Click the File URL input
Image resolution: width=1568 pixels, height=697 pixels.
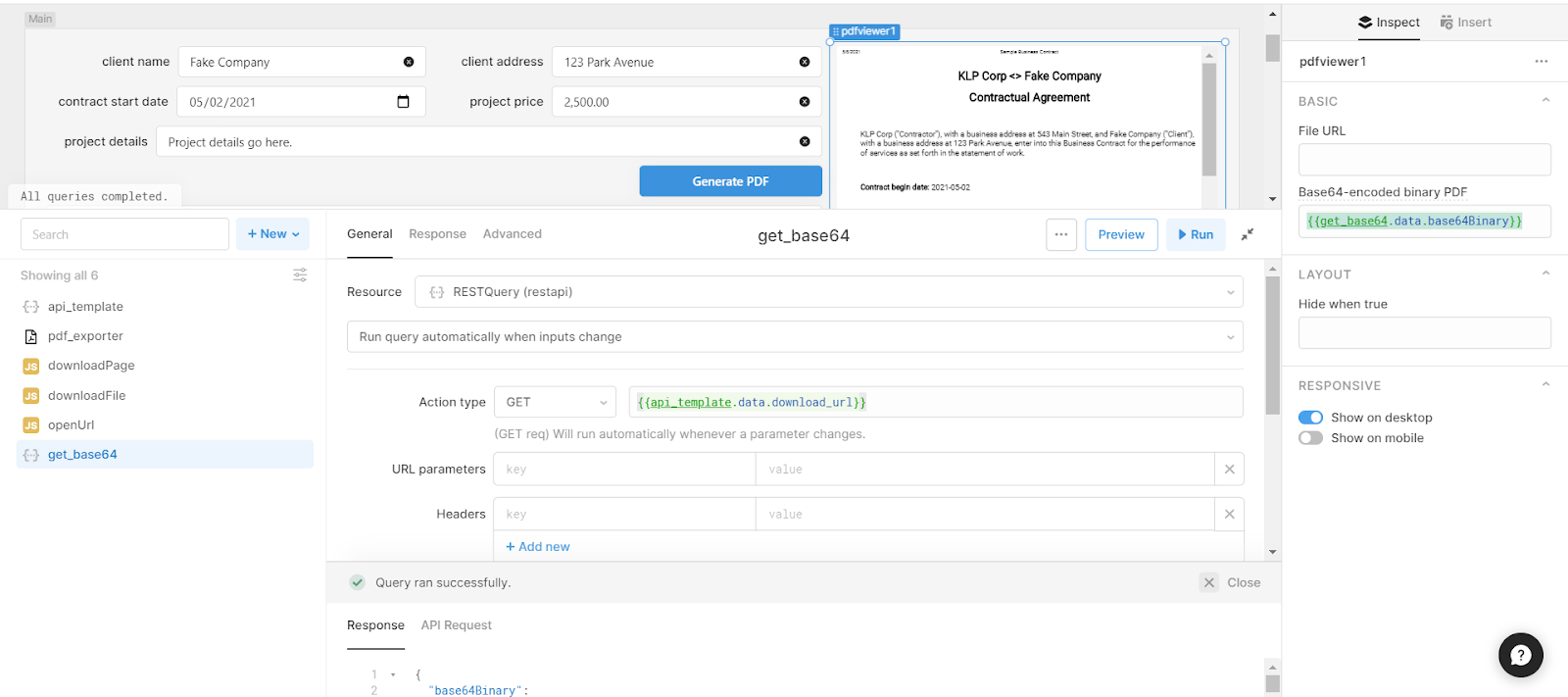pos(1425,160)
